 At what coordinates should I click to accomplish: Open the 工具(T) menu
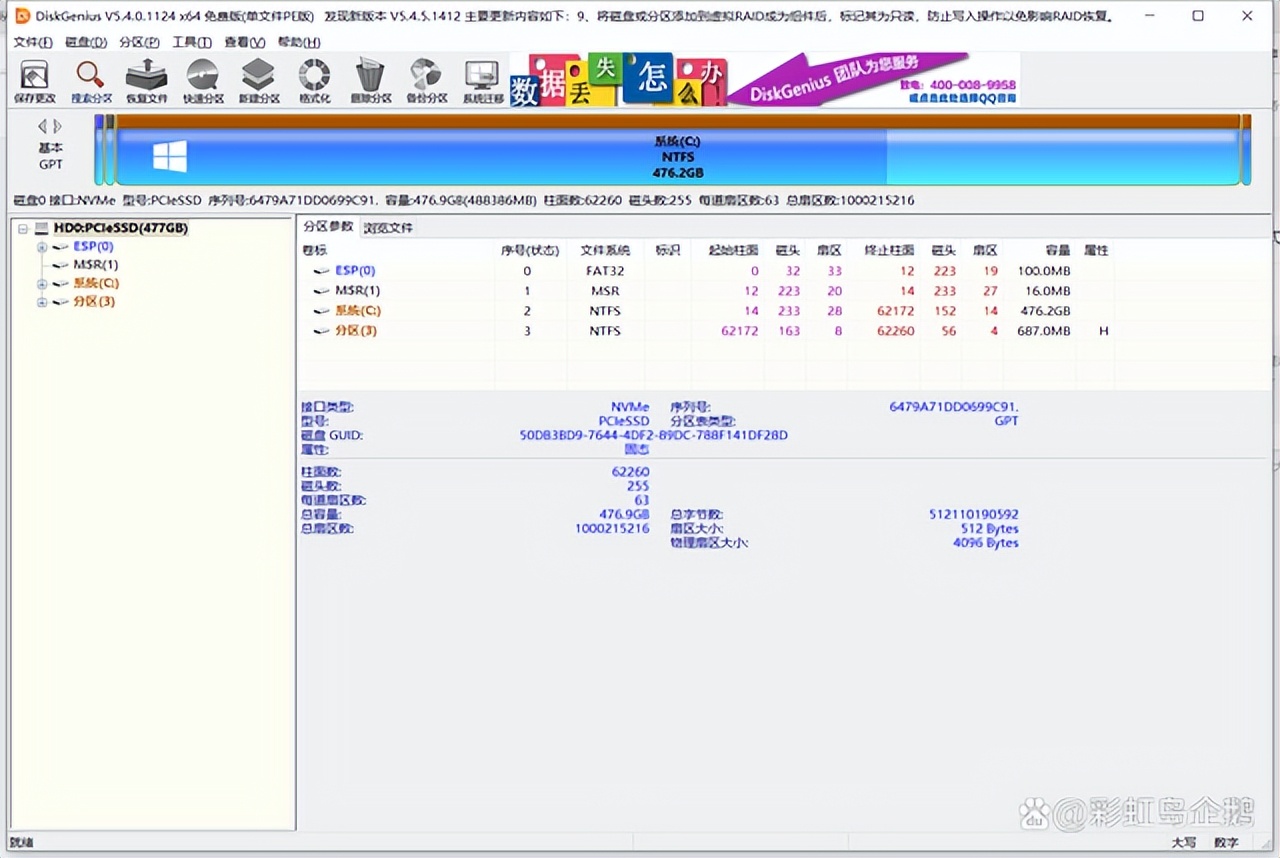[191, 42]
